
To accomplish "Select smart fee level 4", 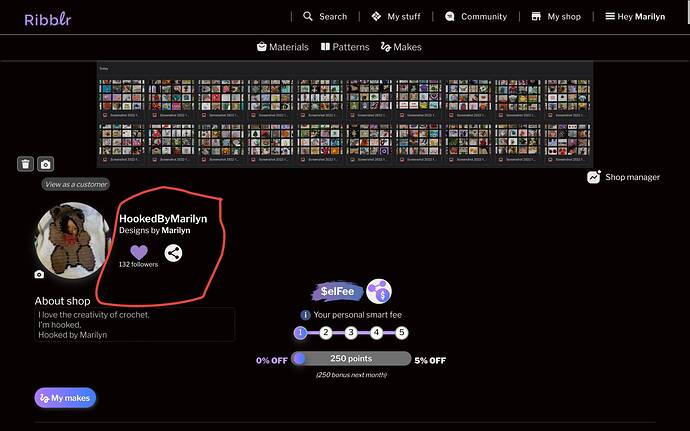I will click(376, 332).
